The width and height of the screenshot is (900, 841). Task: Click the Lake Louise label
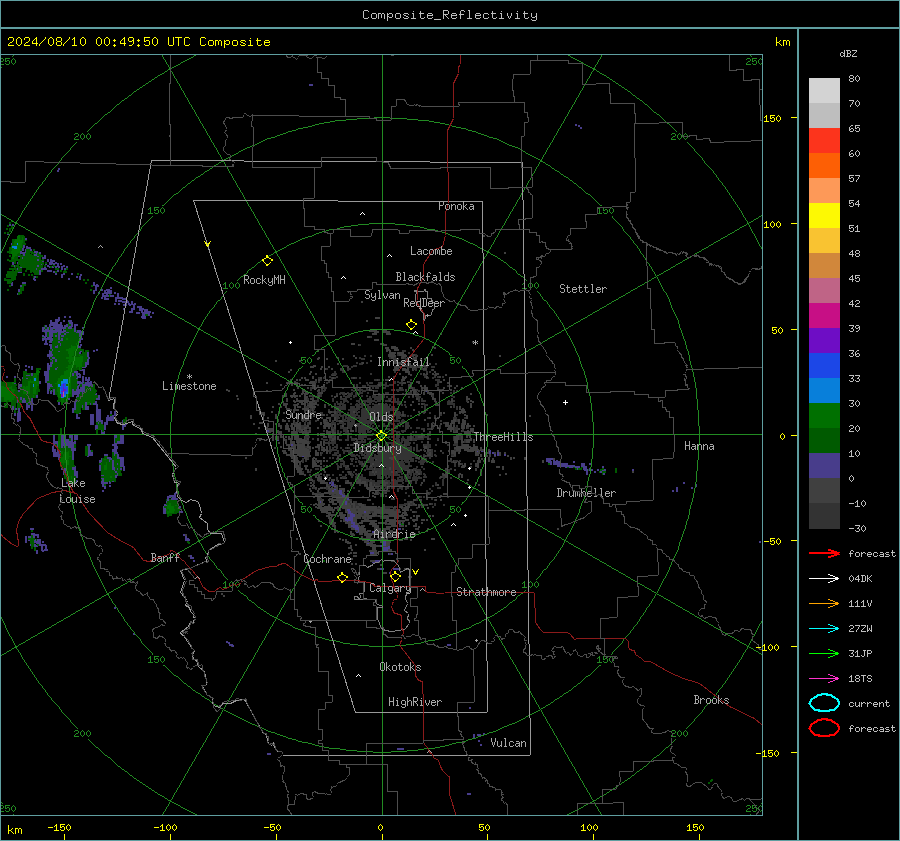(77, 491)
